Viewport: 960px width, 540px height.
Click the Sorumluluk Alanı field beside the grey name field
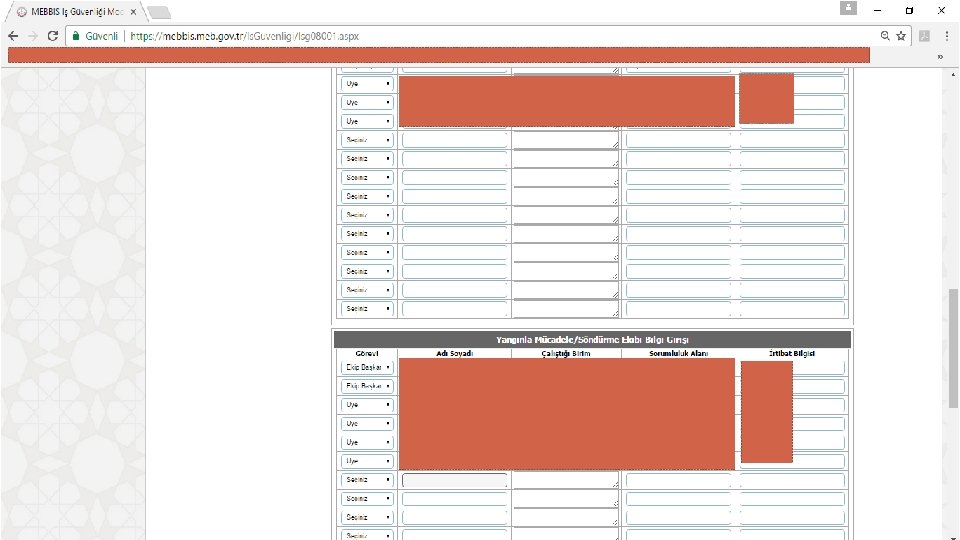click(678, 480)
